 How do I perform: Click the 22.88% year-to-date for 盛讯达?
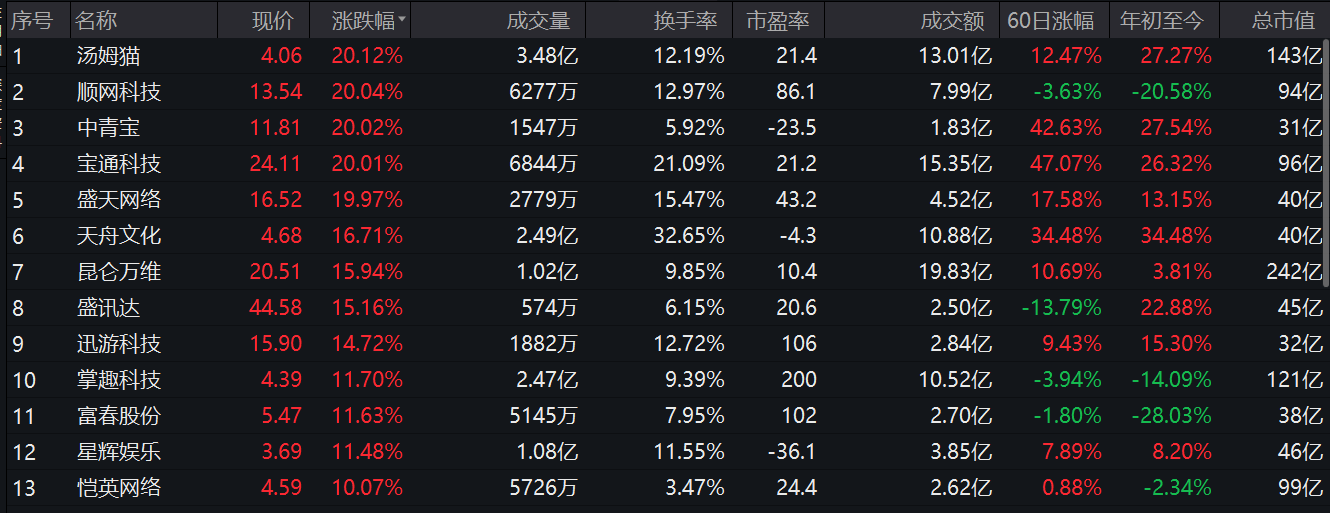tap(1176, 308)
